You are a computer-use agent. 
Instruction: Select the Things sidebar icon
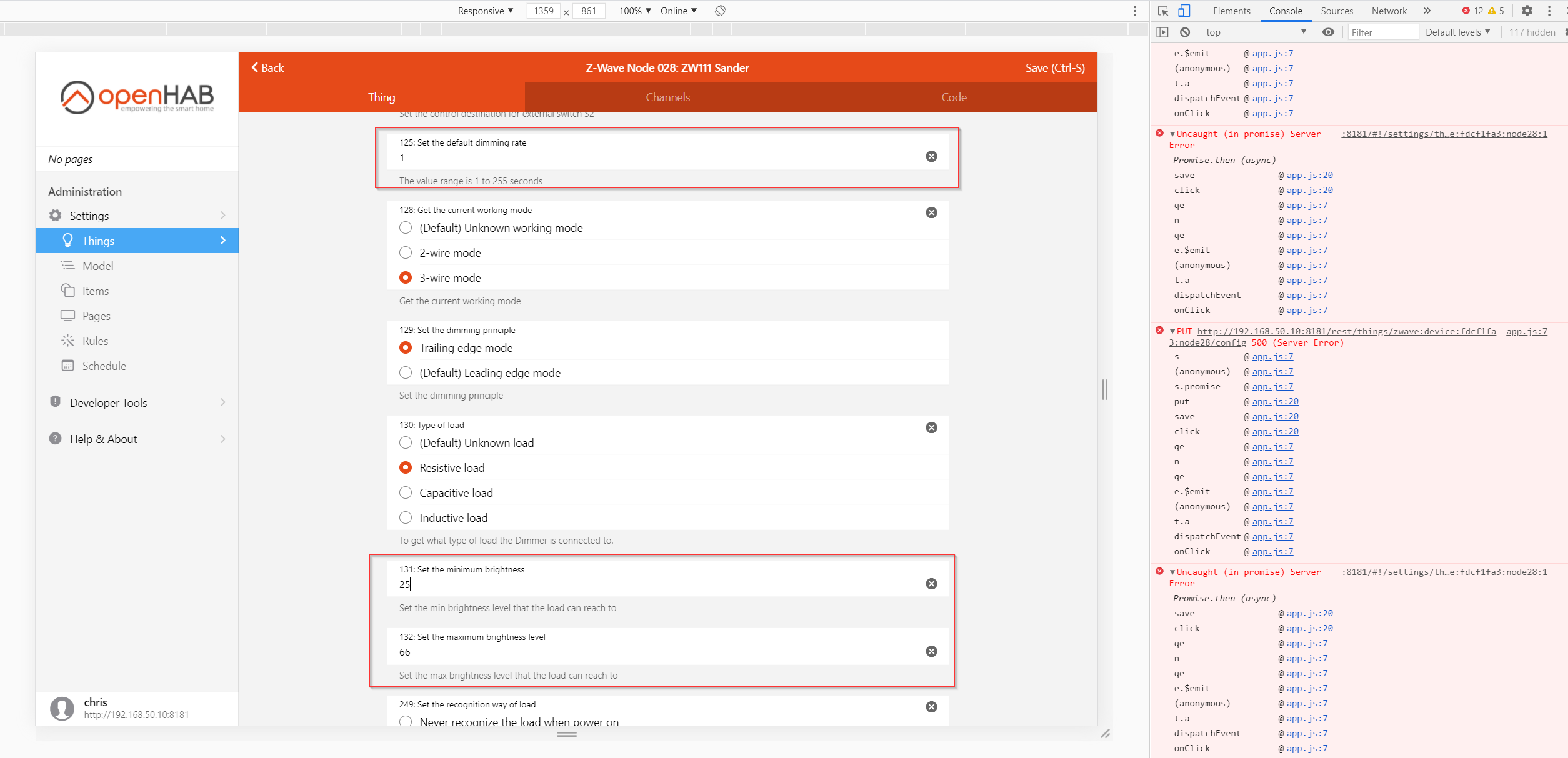(x=67, y=241)
